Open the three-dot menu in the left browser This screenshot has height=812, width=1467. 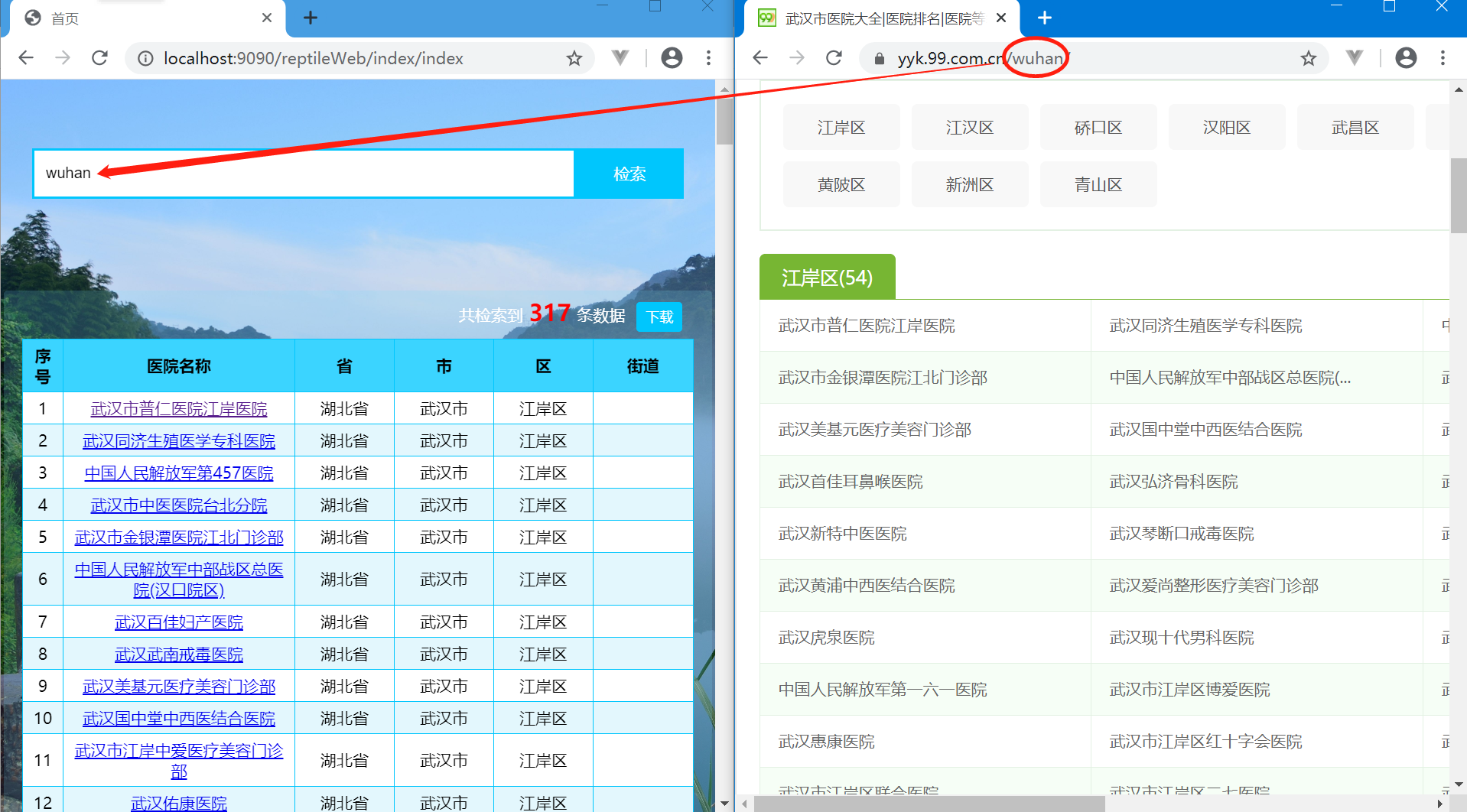tap(709, 58)
